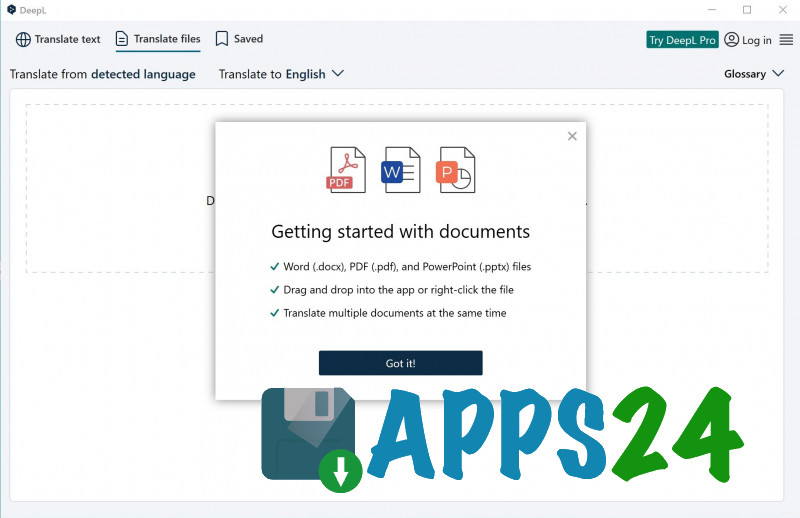Viewport: 800px width, 518px height.
Task: Click the Word, PDF, and PowerPoint files line
Action: coord(401,266)
